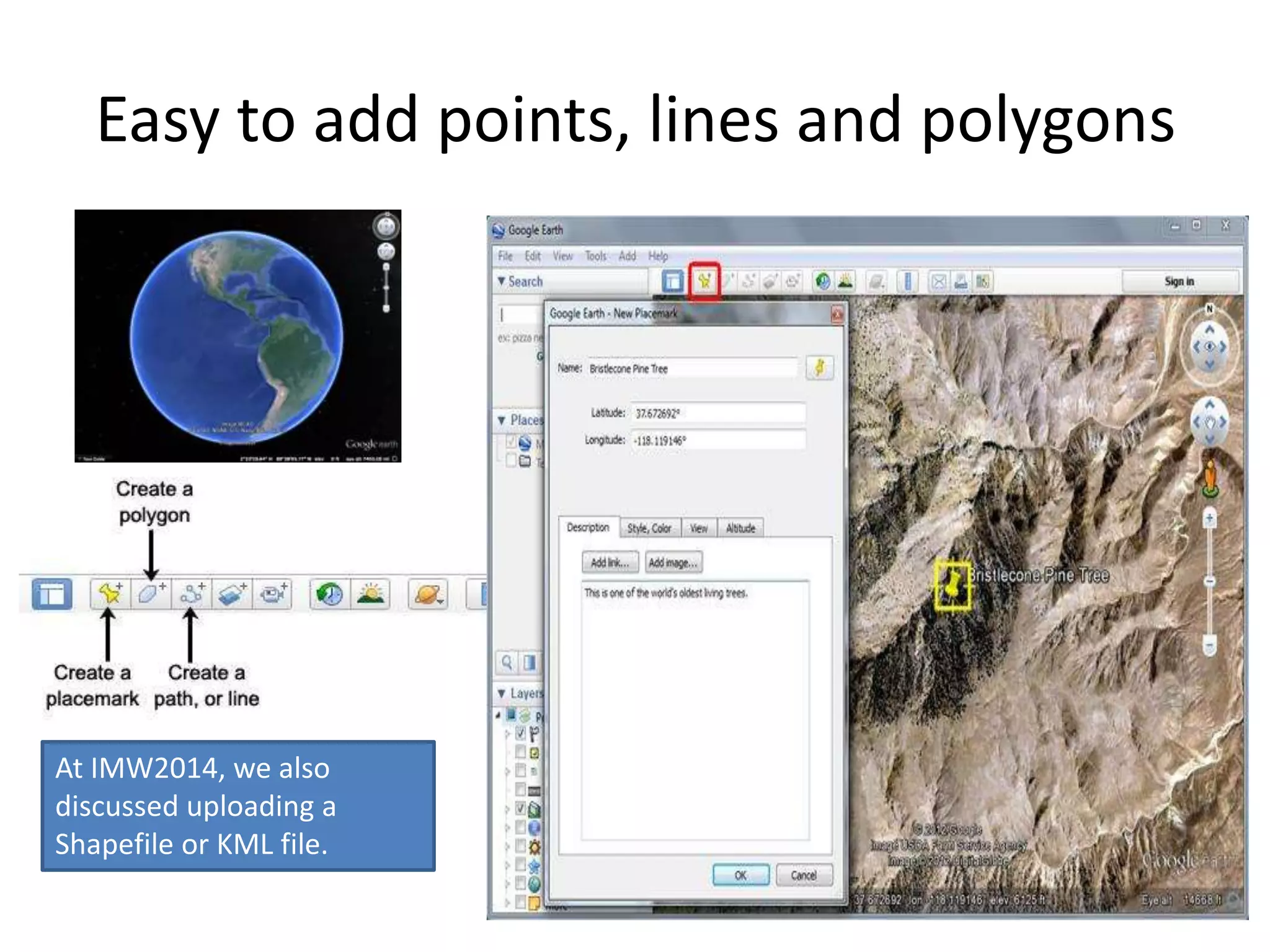Click the Hide Sidebar icon in Google Earth window
The height and width of the screenshot is (952, 1270).
point(672,282)
